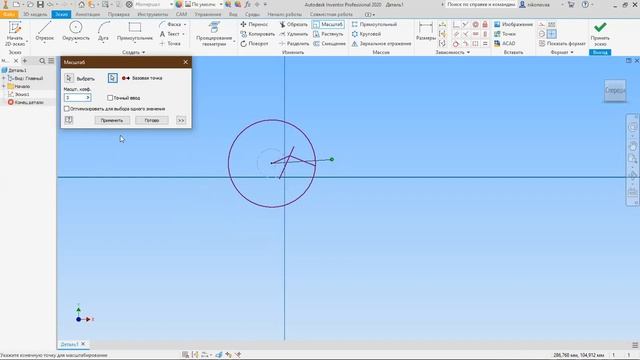Click Показать формат option

coord(562,43)
